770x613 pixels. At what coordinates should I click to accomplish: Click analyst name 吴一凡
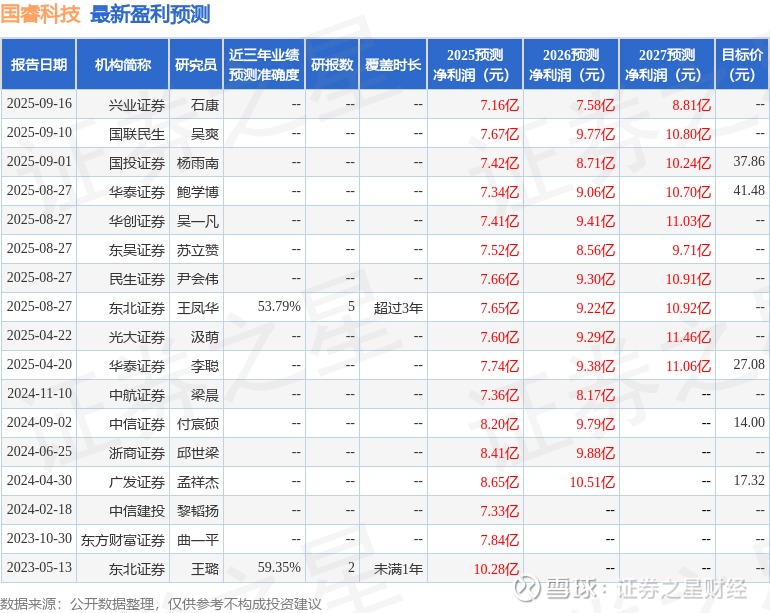coord(197,221)
